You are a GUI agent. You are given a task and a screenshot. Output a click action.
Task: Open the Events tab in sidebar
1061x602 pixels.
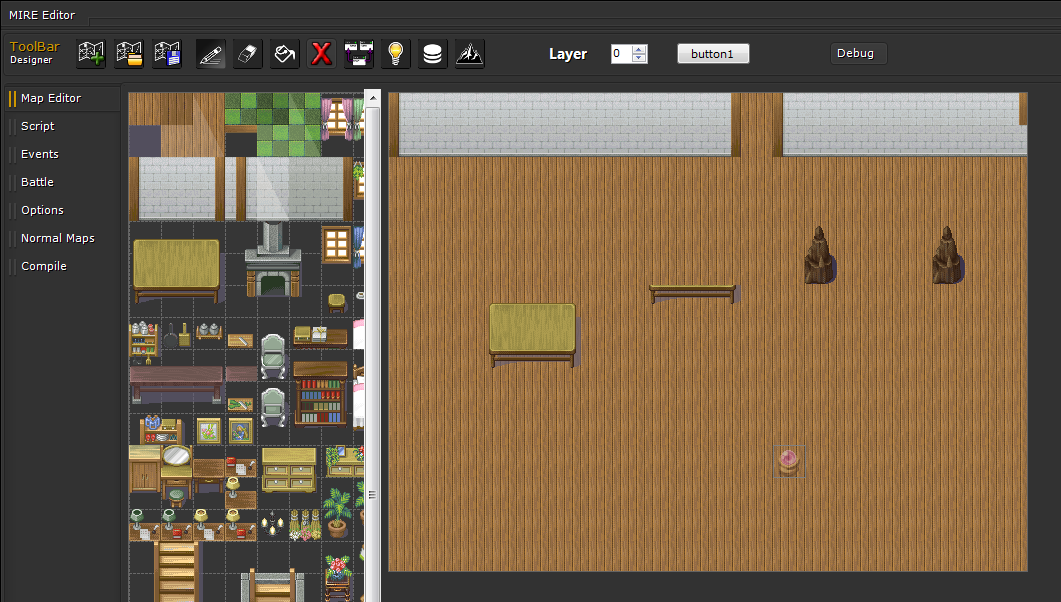point(40,154)
